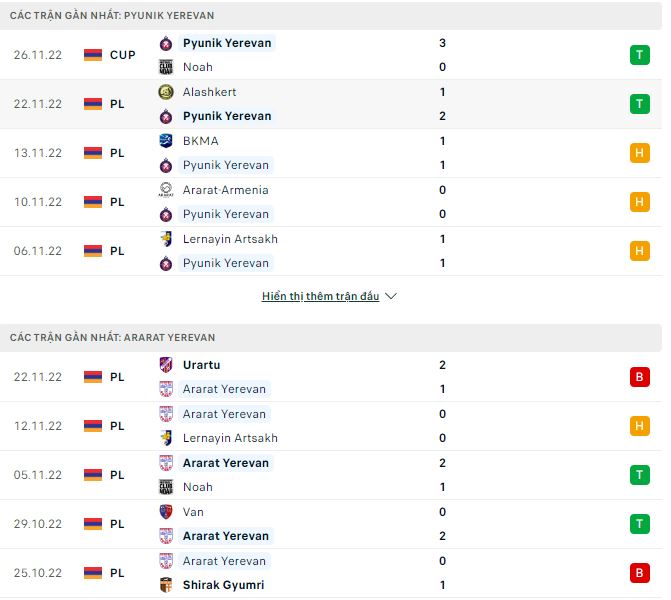This screenshot has height=600, width=671.
Task: Click the CUP competition label
Action: click(123, 55)
